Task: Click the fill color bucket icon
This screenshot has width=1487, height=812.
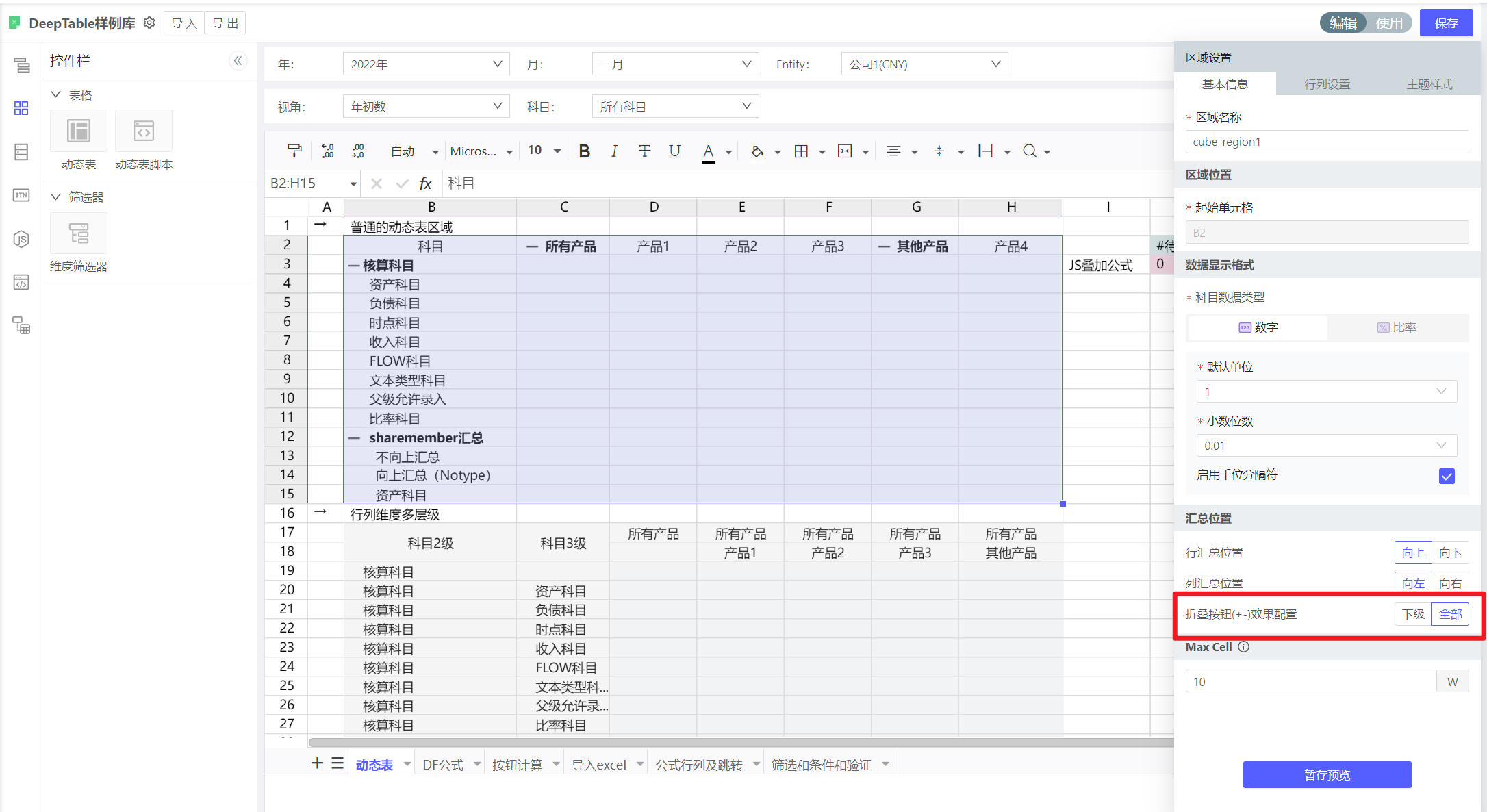Action: pos(757,151)
